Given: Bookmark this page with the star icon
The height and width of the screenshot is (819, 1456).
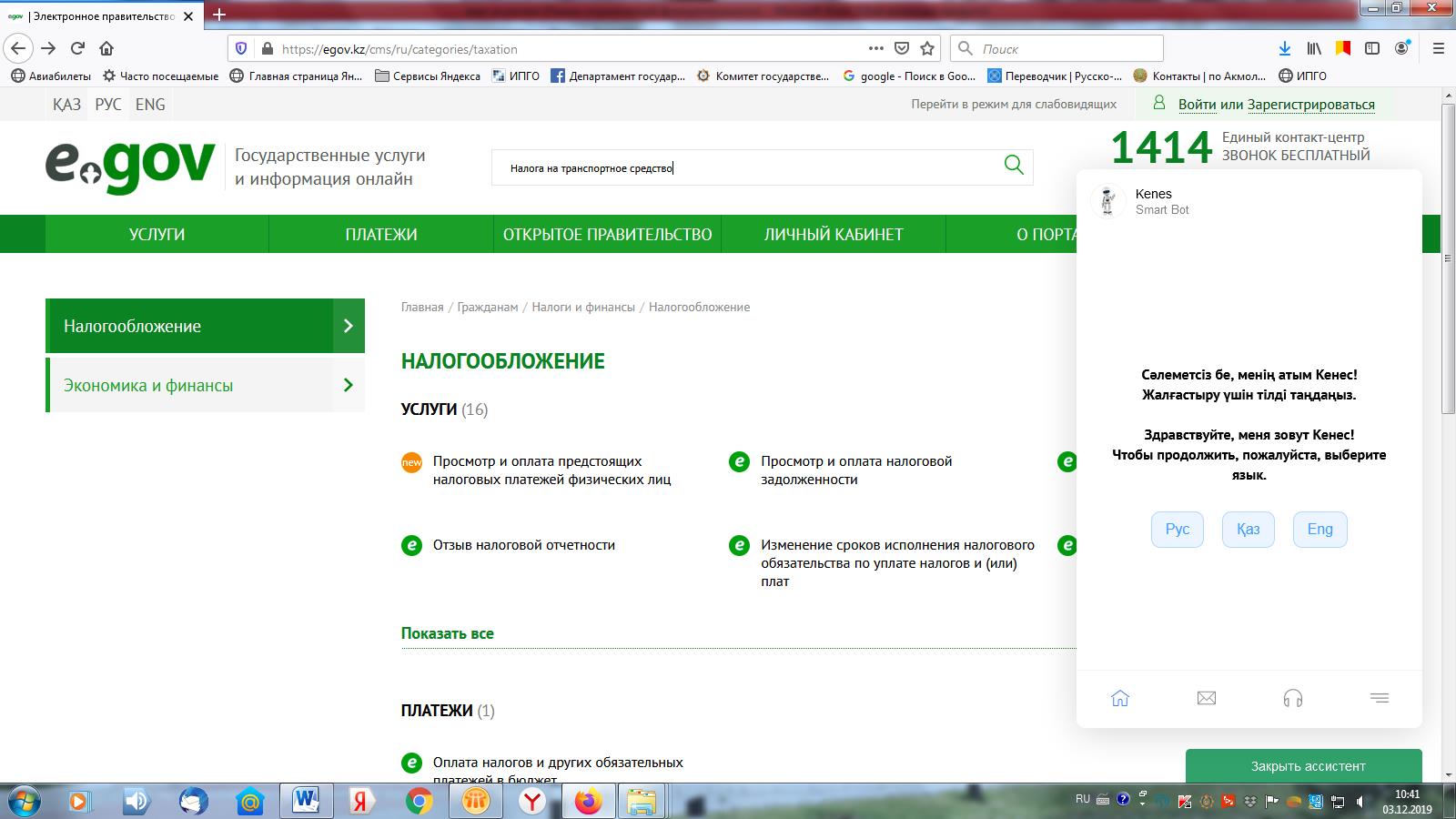Looking at the screenshot, I should coord(927,48).
